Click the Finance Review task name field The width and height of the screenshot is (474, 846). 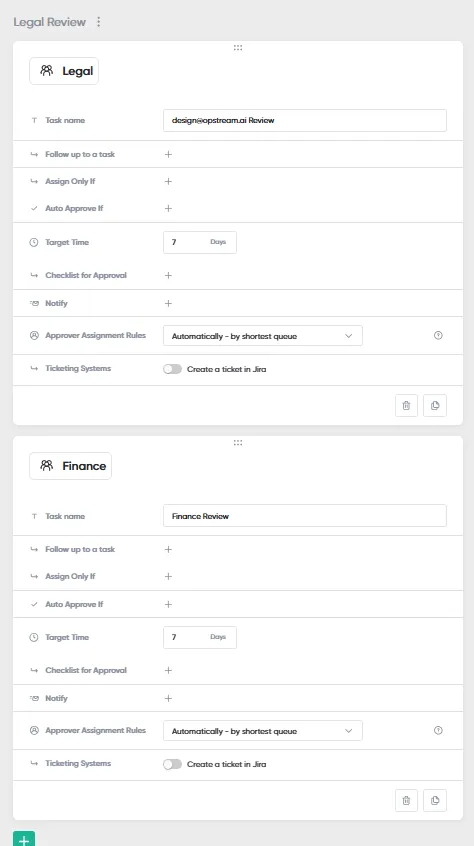click(x=305, y=516)
